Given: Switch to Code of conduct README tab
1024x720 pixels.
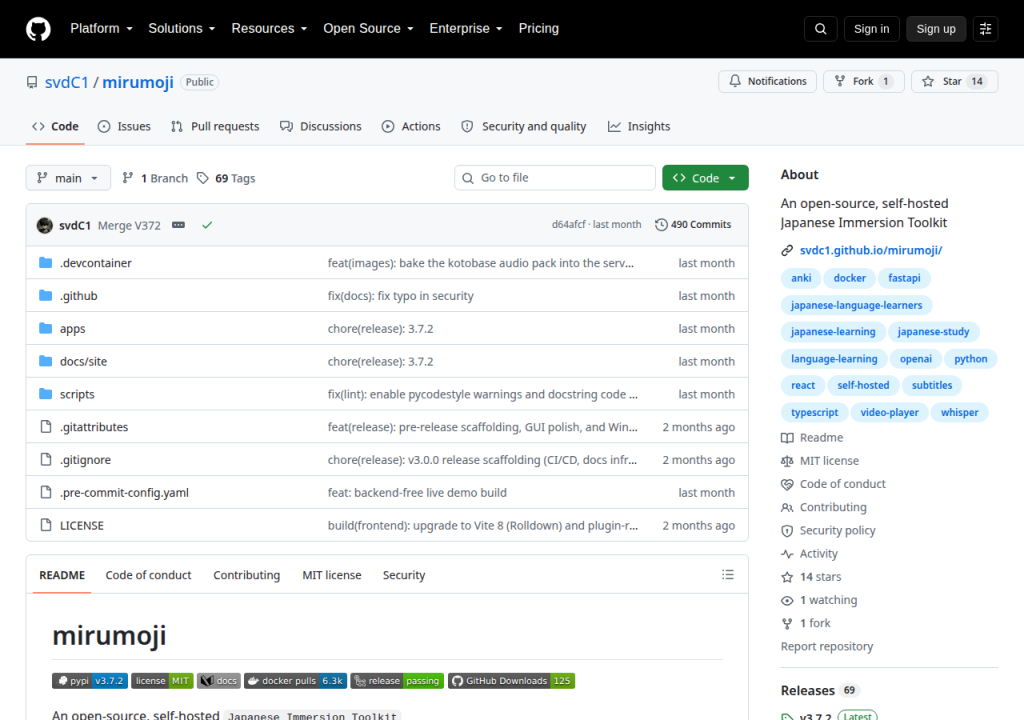Looking at the screenshot, I should coord(148,575).
